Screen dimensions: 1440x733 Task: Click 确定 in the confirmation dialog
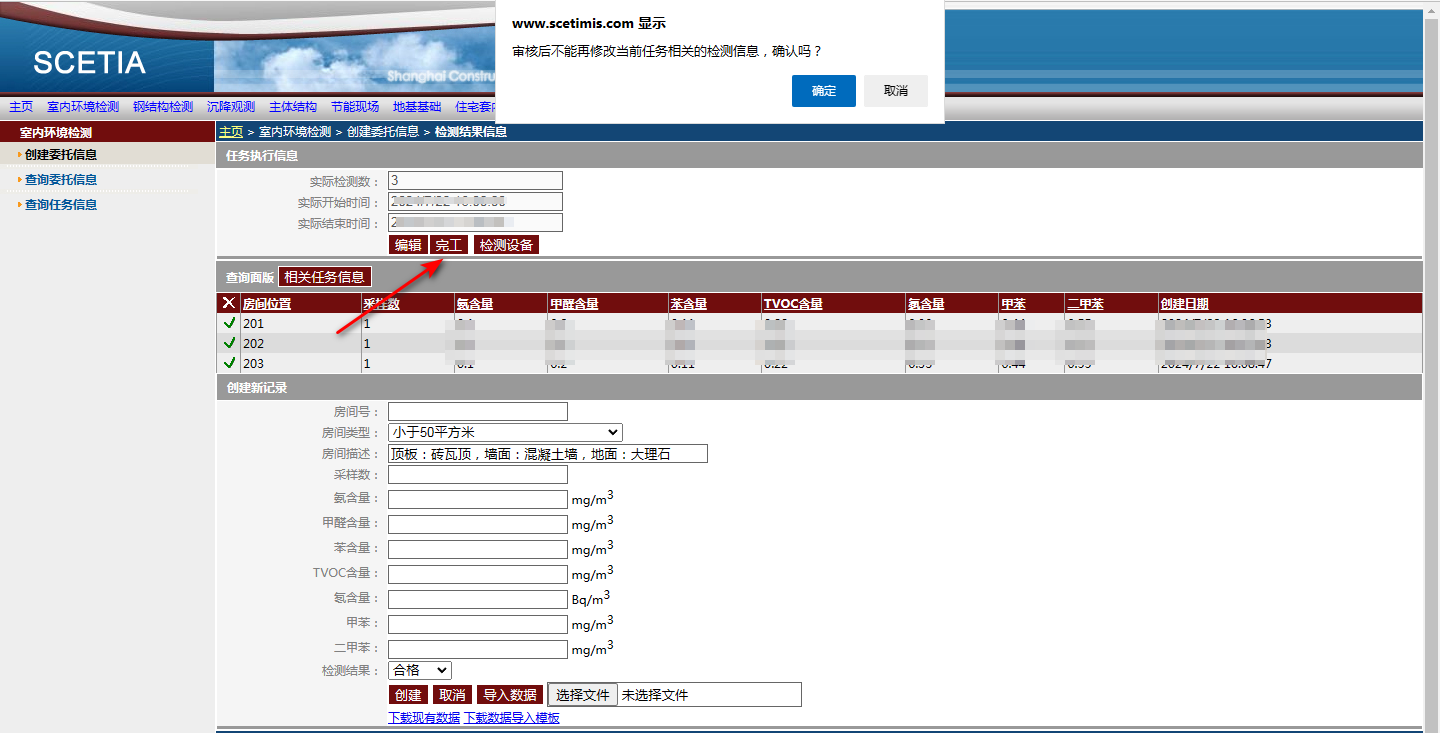click(823, 91)
